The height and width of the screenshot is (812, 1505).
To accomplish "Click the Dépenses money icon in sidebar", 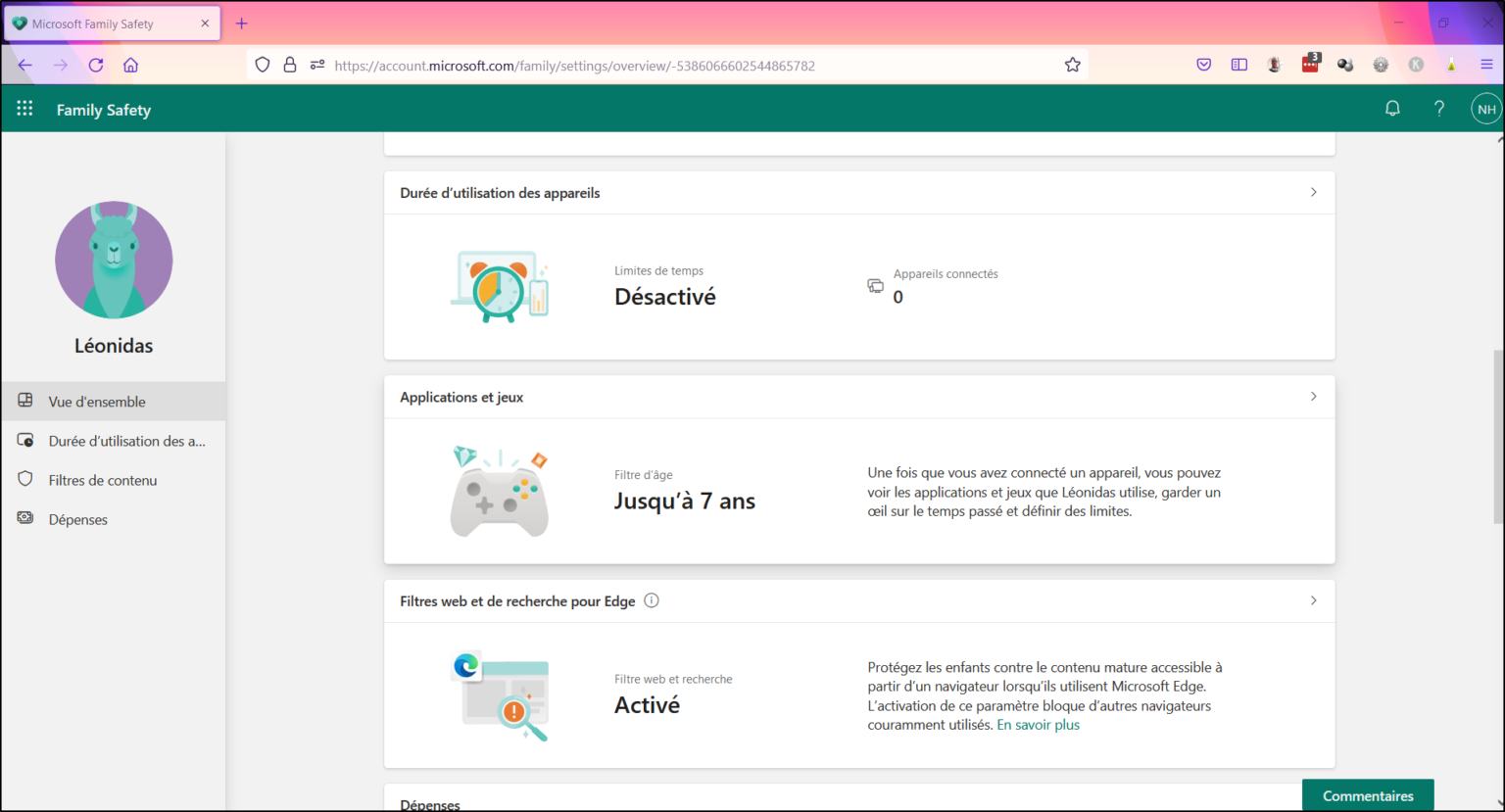I will 25,518.
